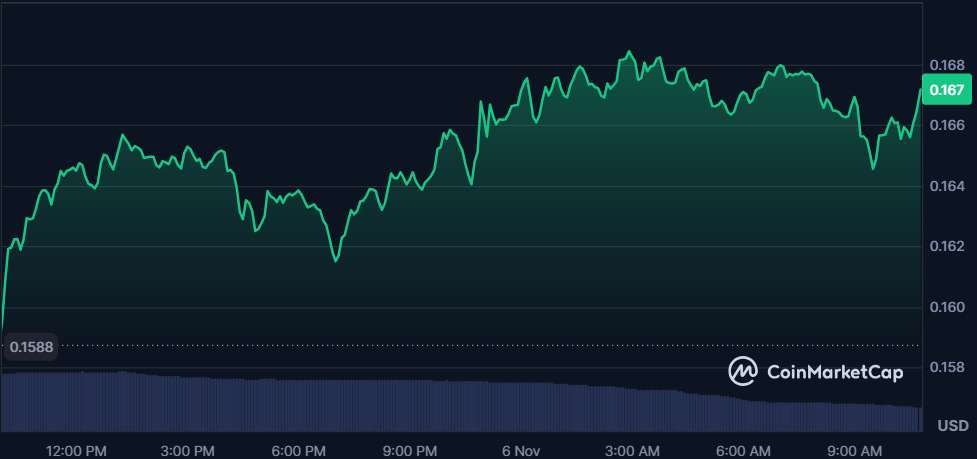
Task: Select the 6:00 PM time axis label
Action: [299, 448]
